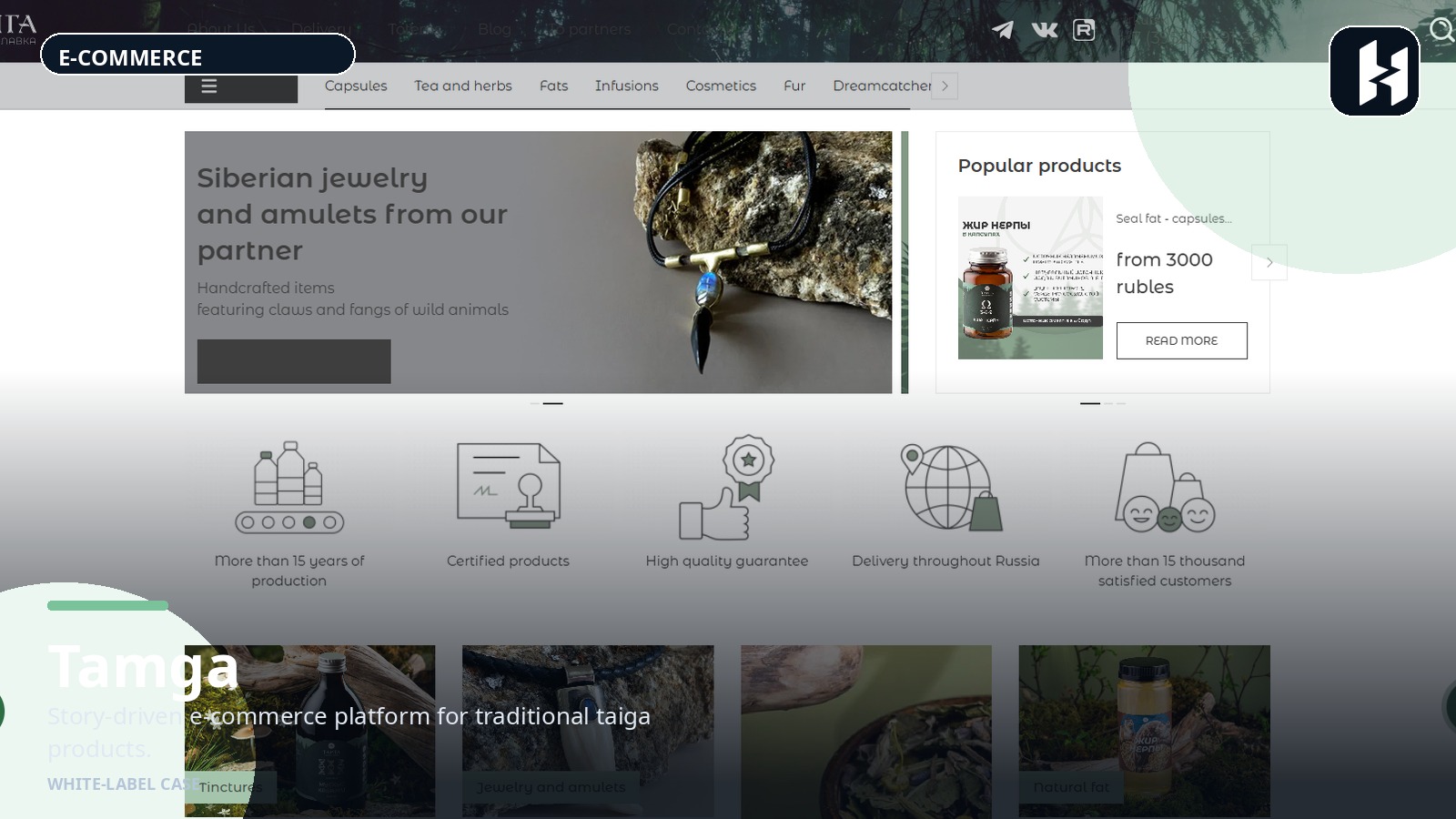The width and height of the screenshot is (1456, 819).
Task: Go to the Fur category
Action: pos(794,86)
